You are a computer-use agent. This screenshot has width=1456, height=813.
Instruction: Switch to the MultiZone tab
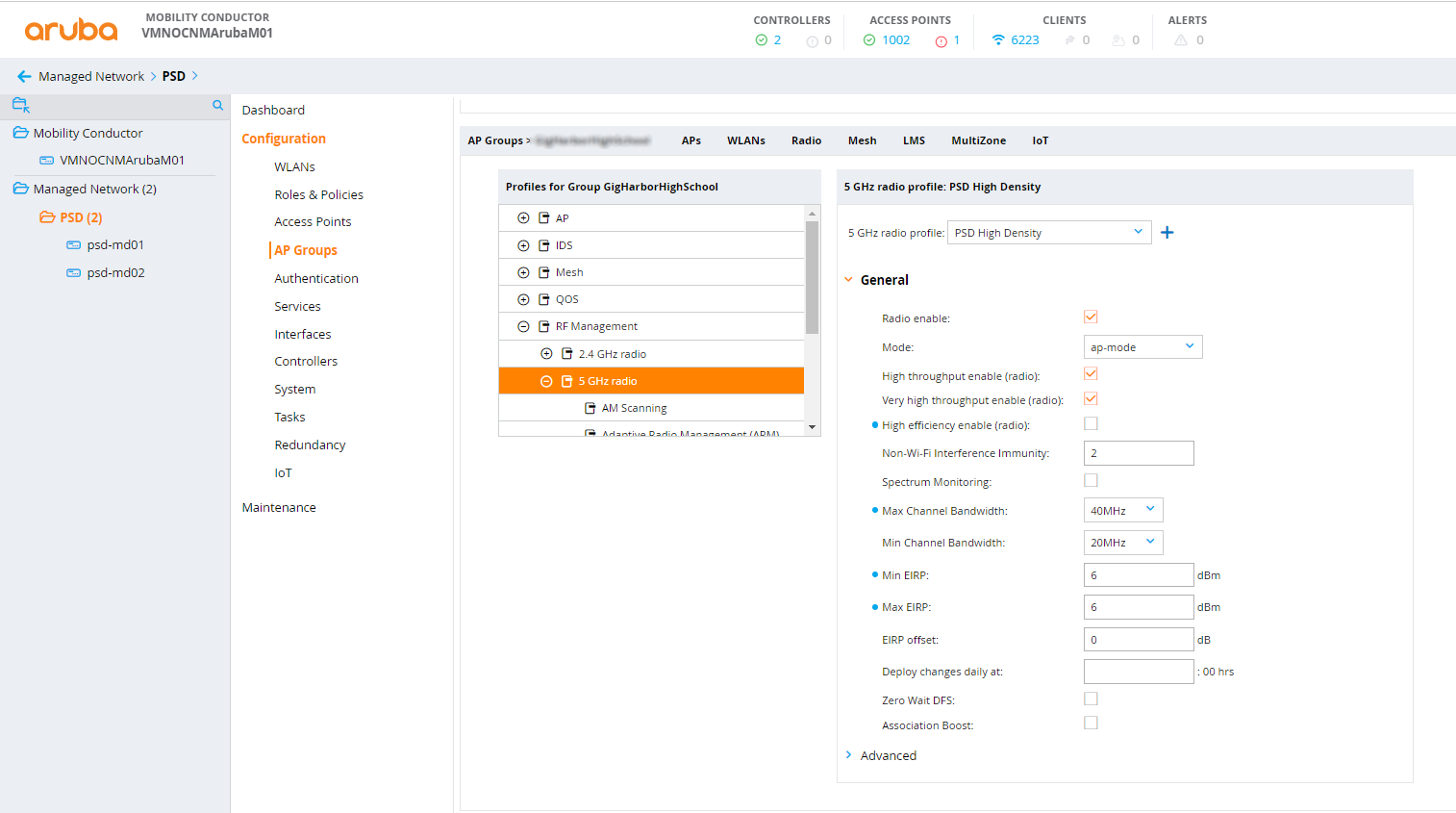[x=978, y=140]
